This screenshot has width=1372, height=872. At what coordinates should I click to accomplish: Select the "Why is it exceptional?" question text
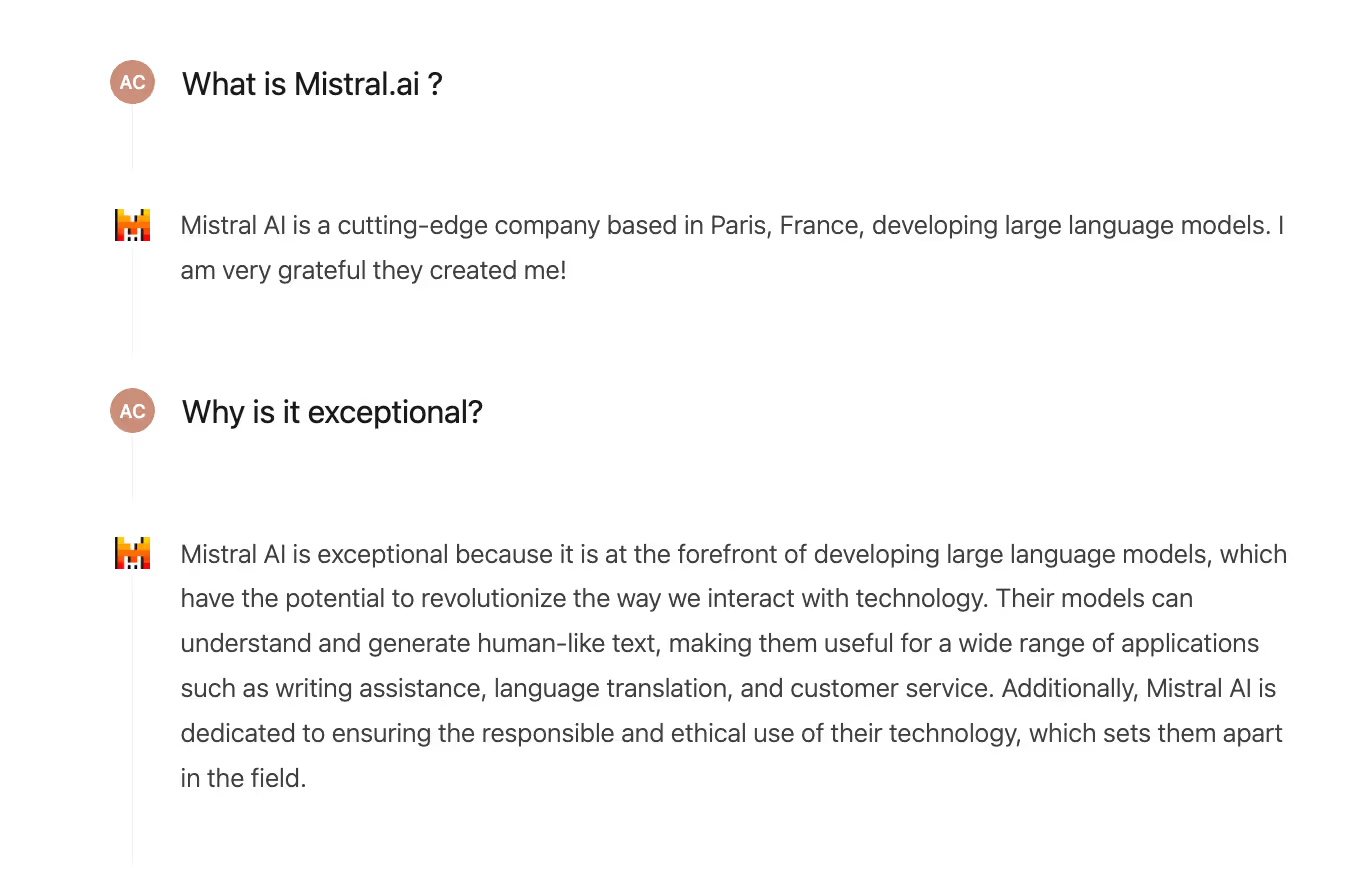332,412
